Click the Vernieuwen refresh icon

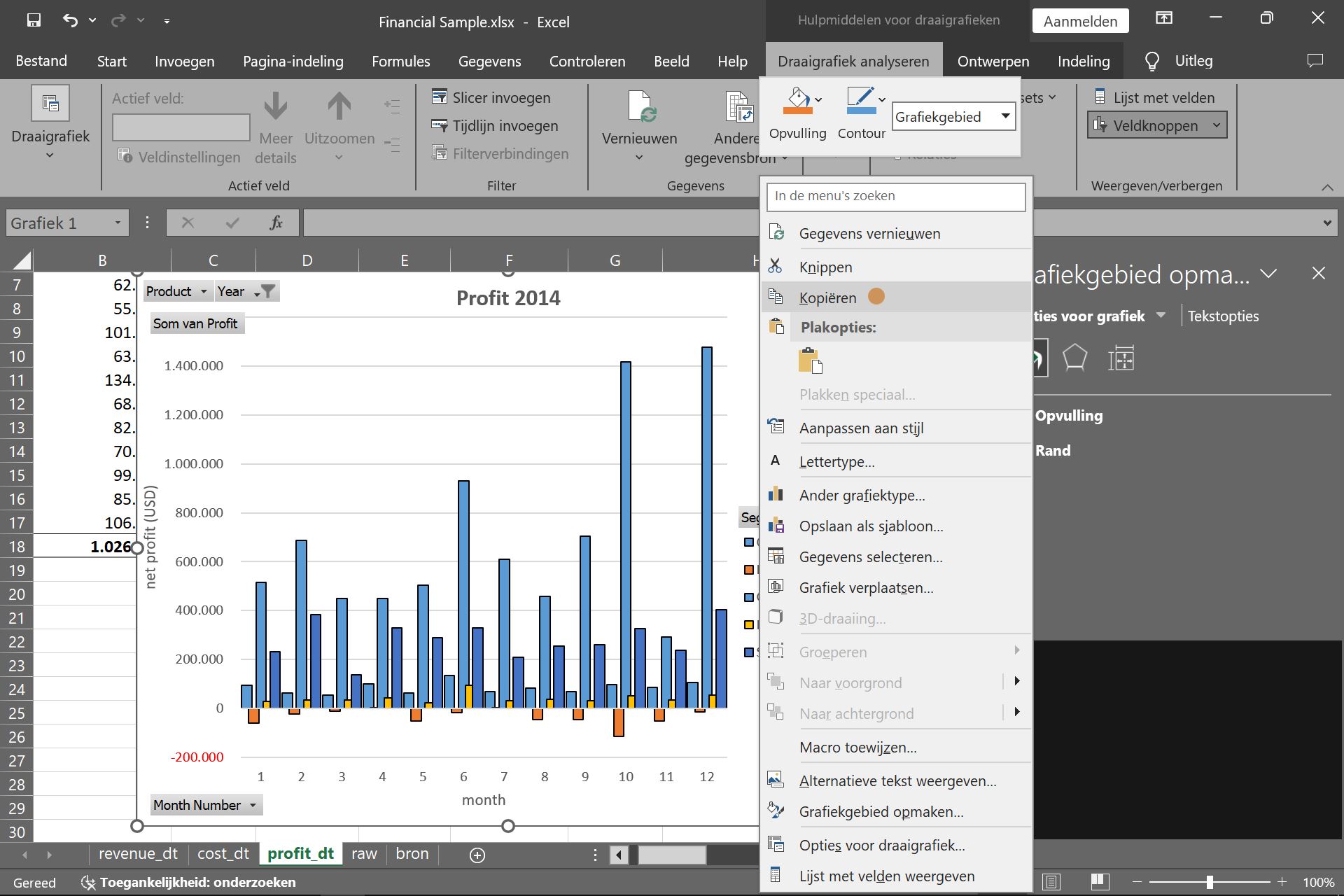point(642,106)
